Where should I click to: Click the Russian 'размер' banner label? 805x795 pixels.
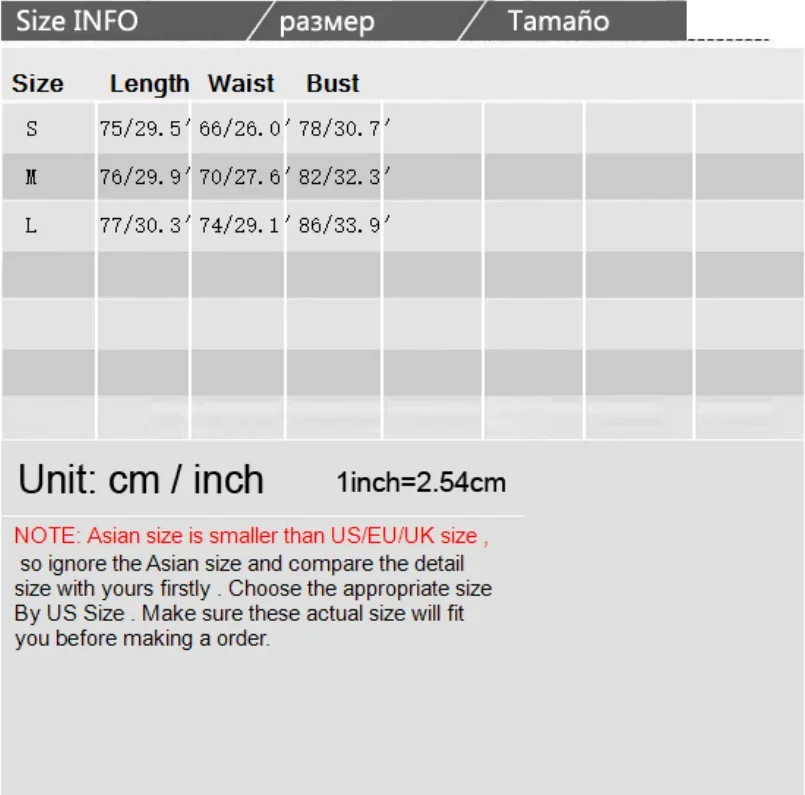(x=327, y=23)
